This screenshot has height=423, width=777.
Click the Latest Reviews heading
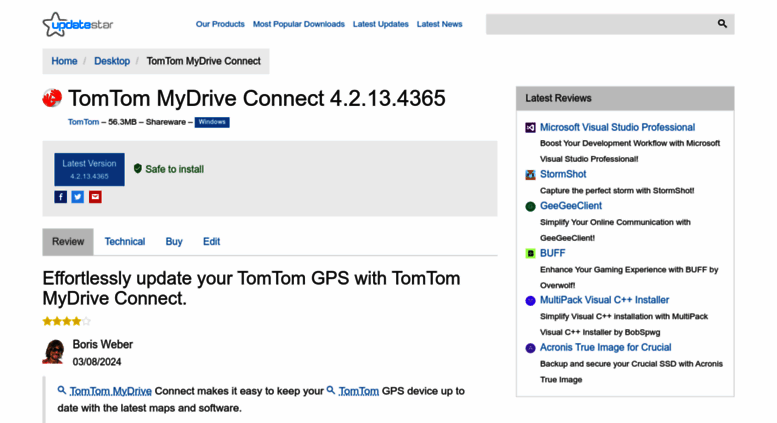(x=558, y=98)
